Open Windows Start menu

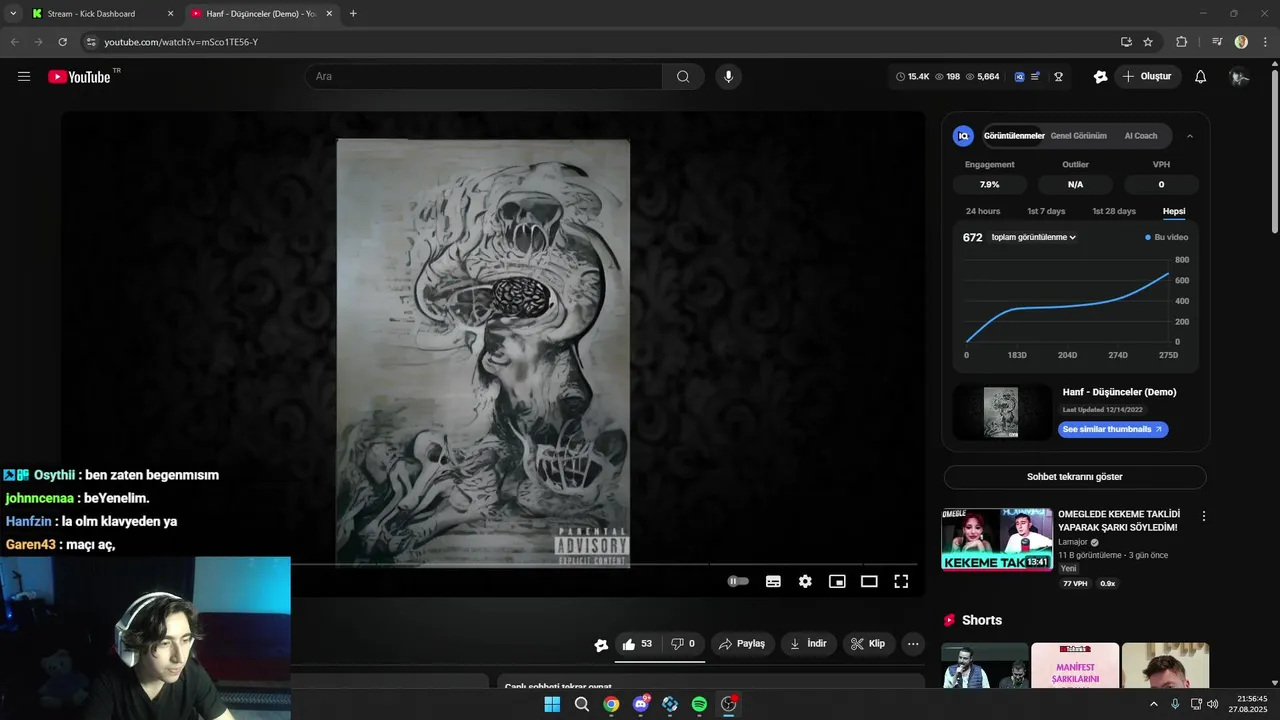(552, 704)
